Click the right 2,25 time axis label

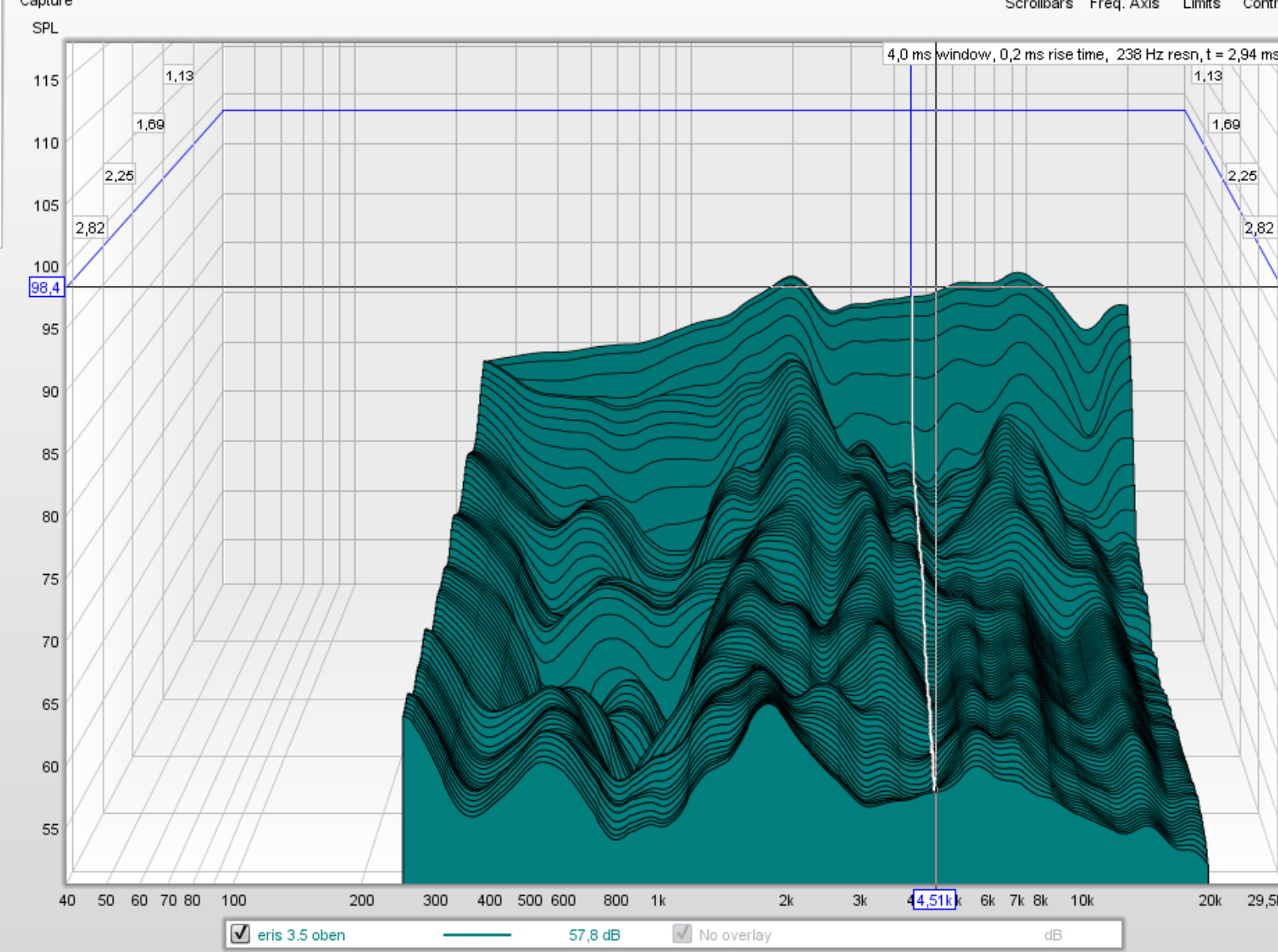1242,175
